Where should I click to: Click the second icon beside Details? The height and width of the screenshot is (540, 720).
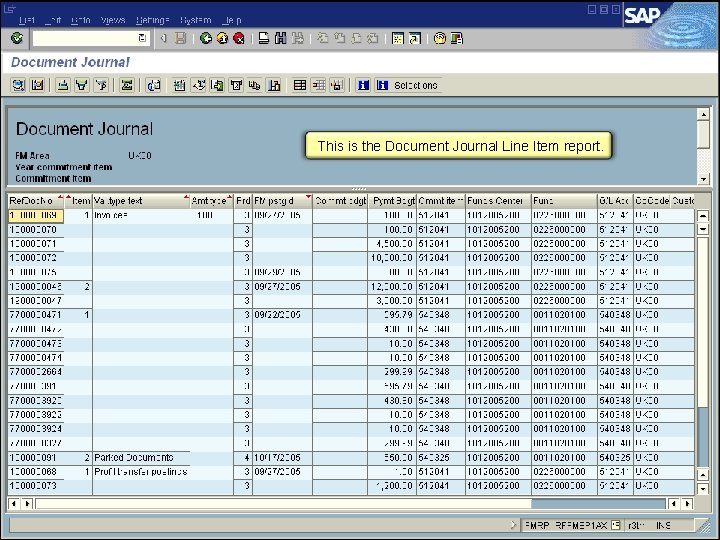pos(38,85)
